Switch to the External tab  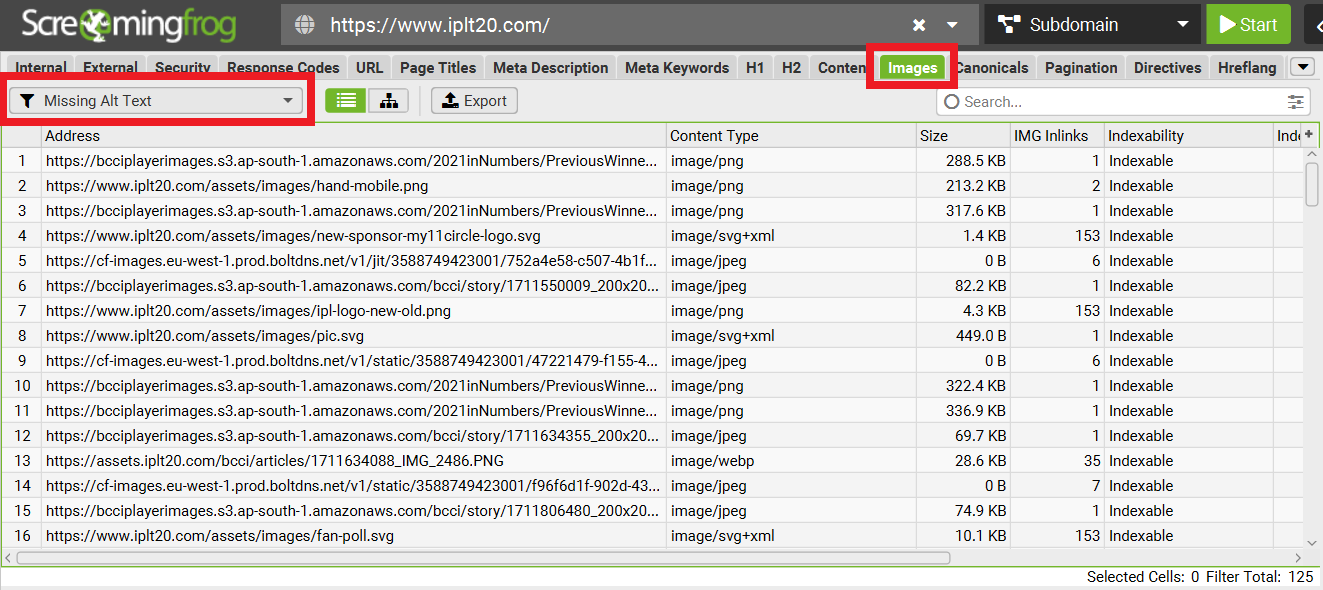(x=110, y=68)
